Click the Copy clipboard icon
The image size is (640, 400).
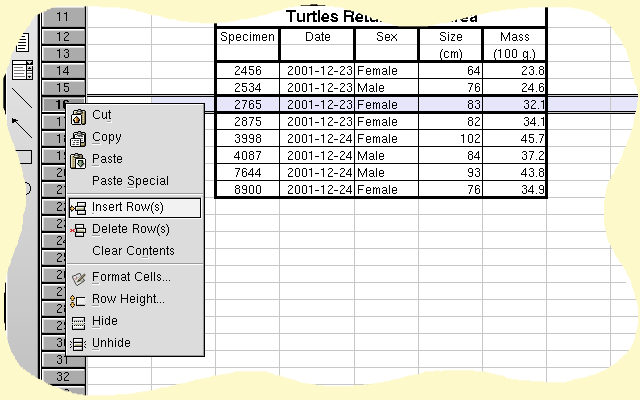(78, 139)
